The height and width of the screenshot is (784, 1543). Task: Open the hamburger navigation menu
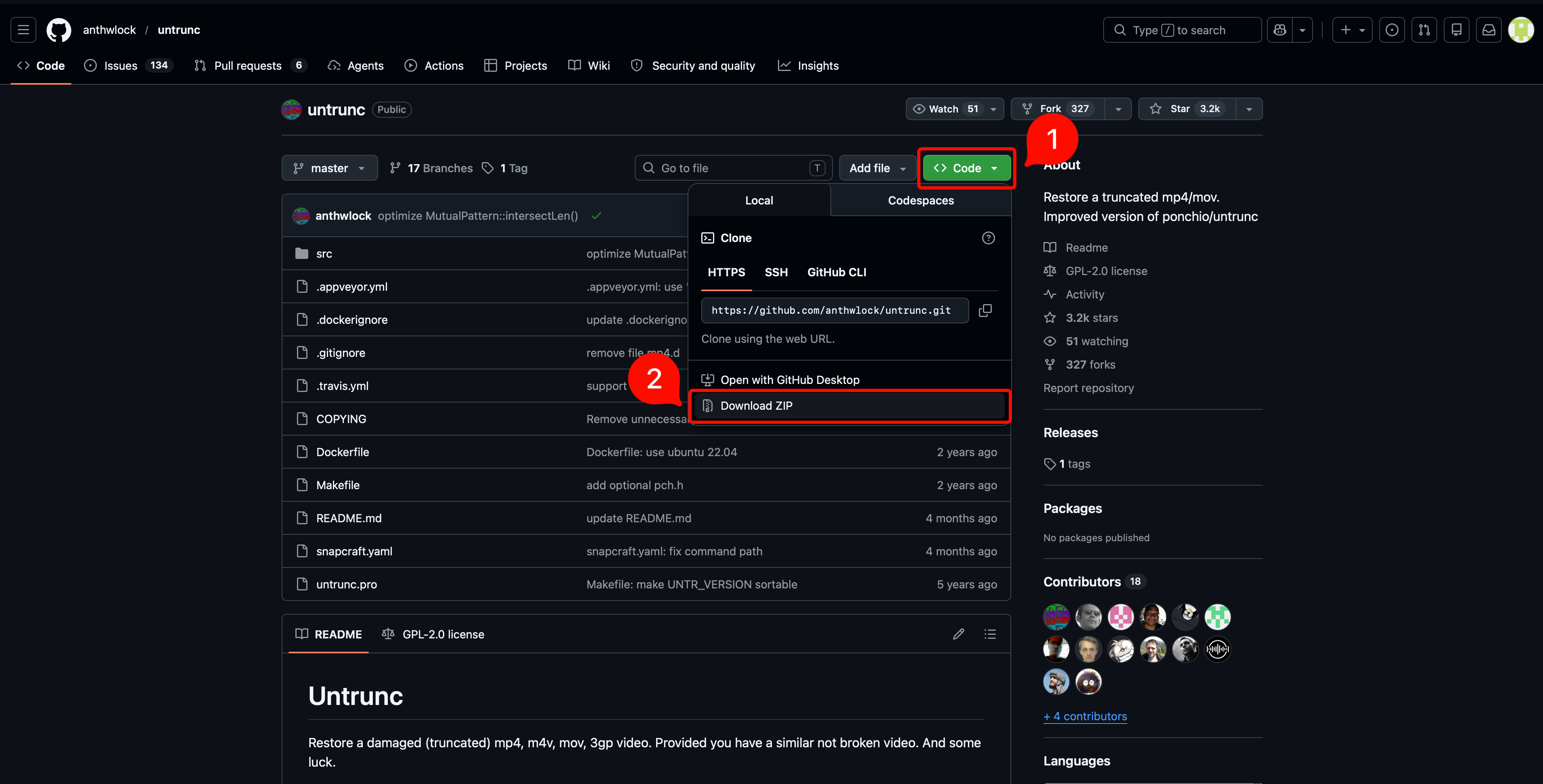pos(23,30)
